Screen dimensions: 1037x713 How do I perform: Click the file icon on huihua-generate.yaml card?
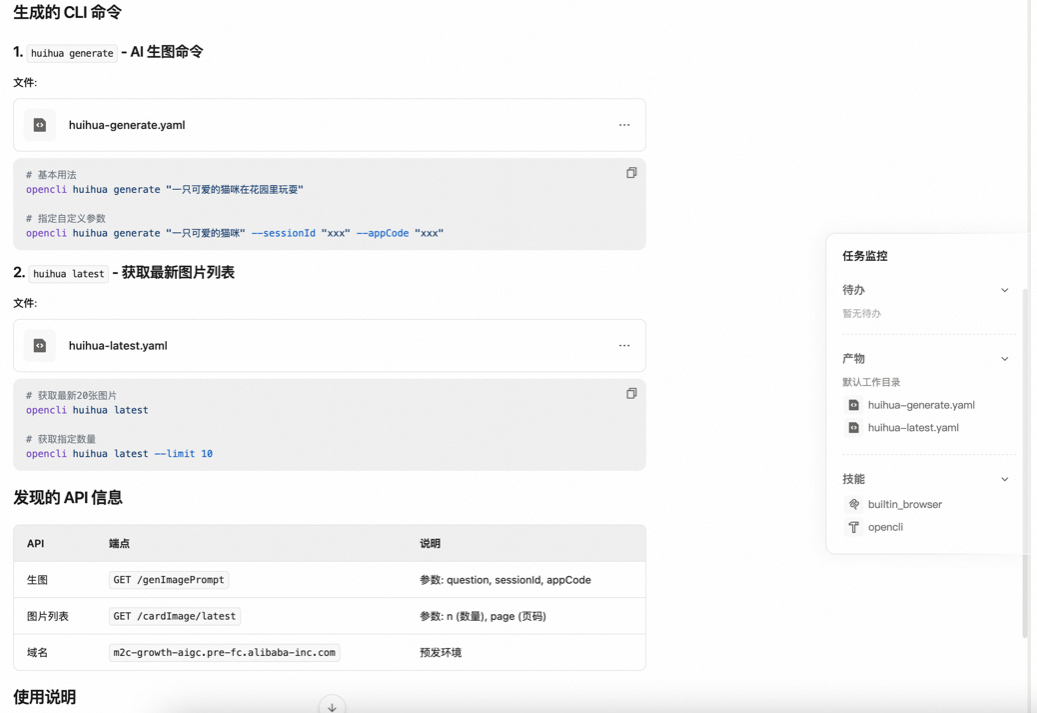(39, 125)
